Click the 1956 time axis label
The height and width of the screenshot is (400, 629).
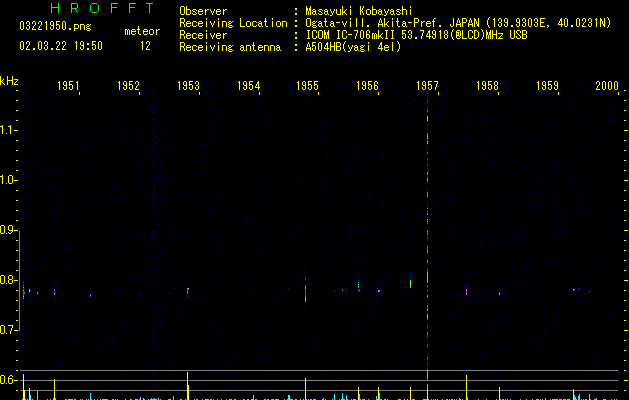coord(367,86)
